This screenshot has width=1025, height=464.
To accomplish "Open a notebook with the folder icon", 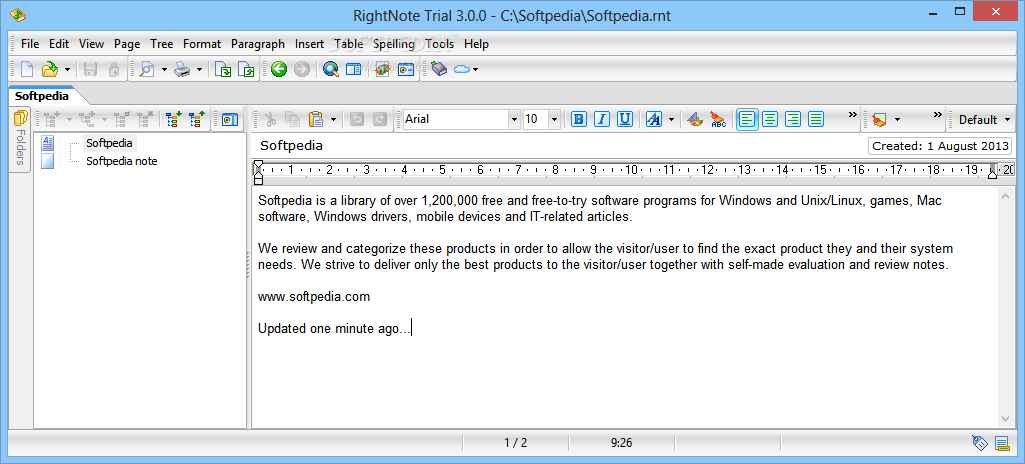I will [50, 69].
